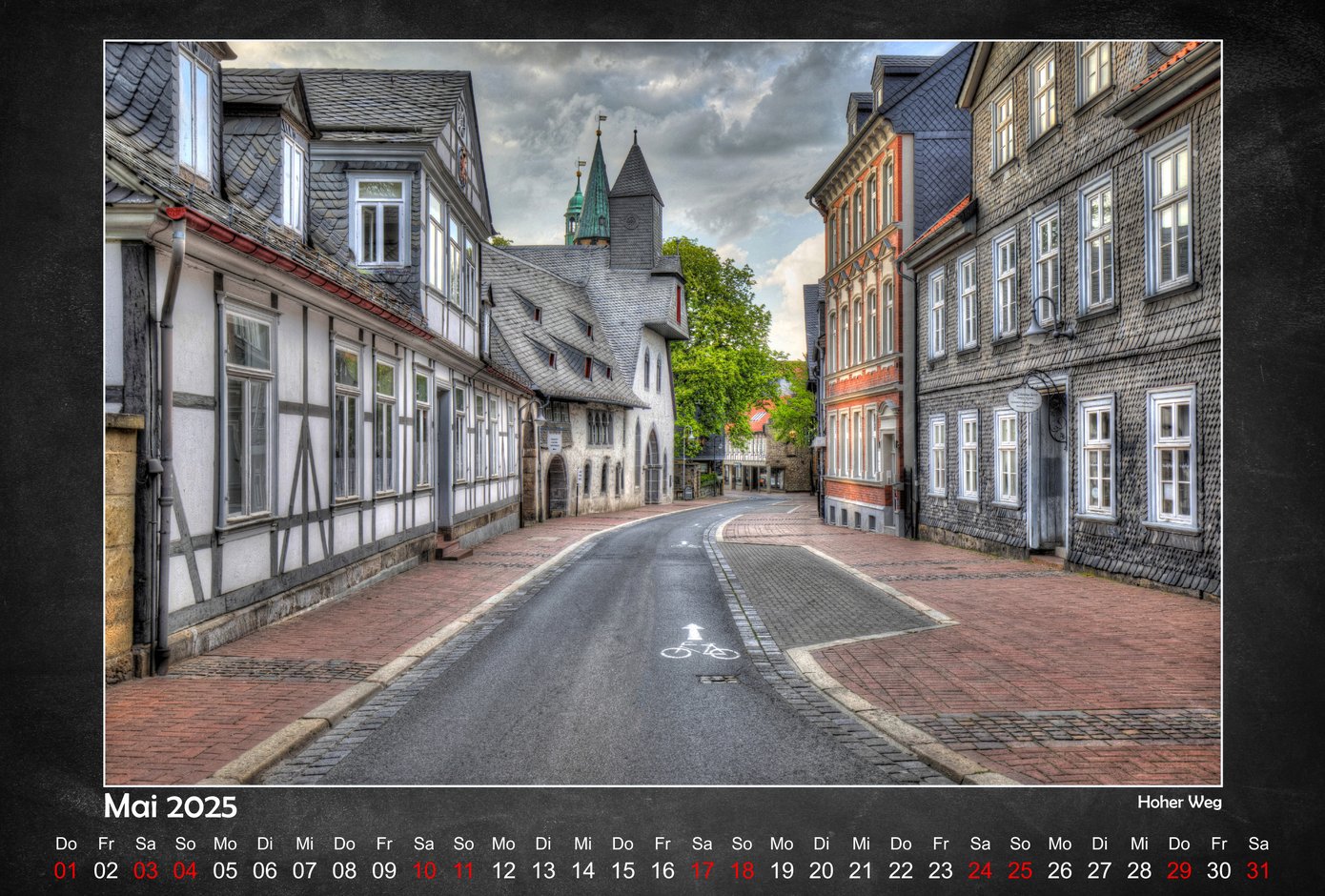Select the 'Hoher Weg' photo caption
1325x896 pixels.
(1179, 803)
